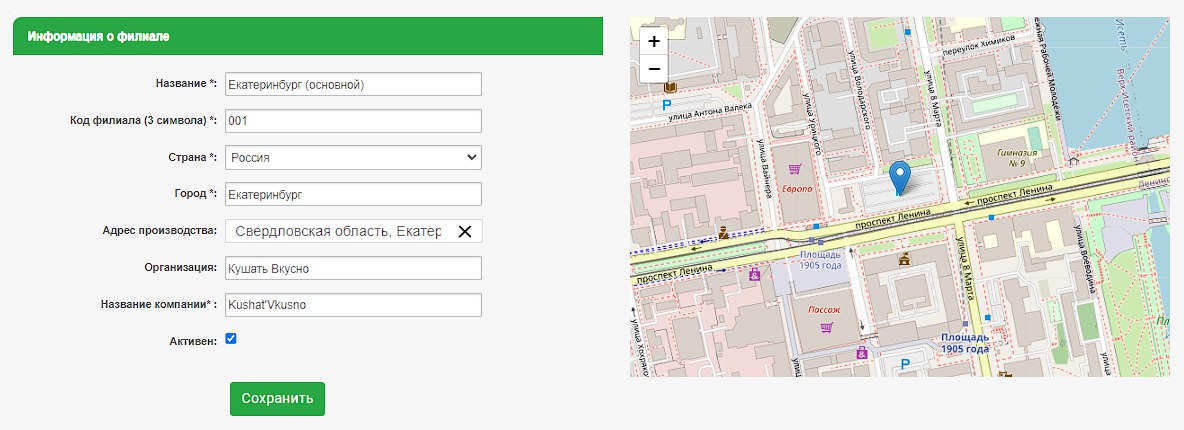Click the building icon above Пассаж
Viewport: 1184px width, 430px height.
tap(904, 260)
